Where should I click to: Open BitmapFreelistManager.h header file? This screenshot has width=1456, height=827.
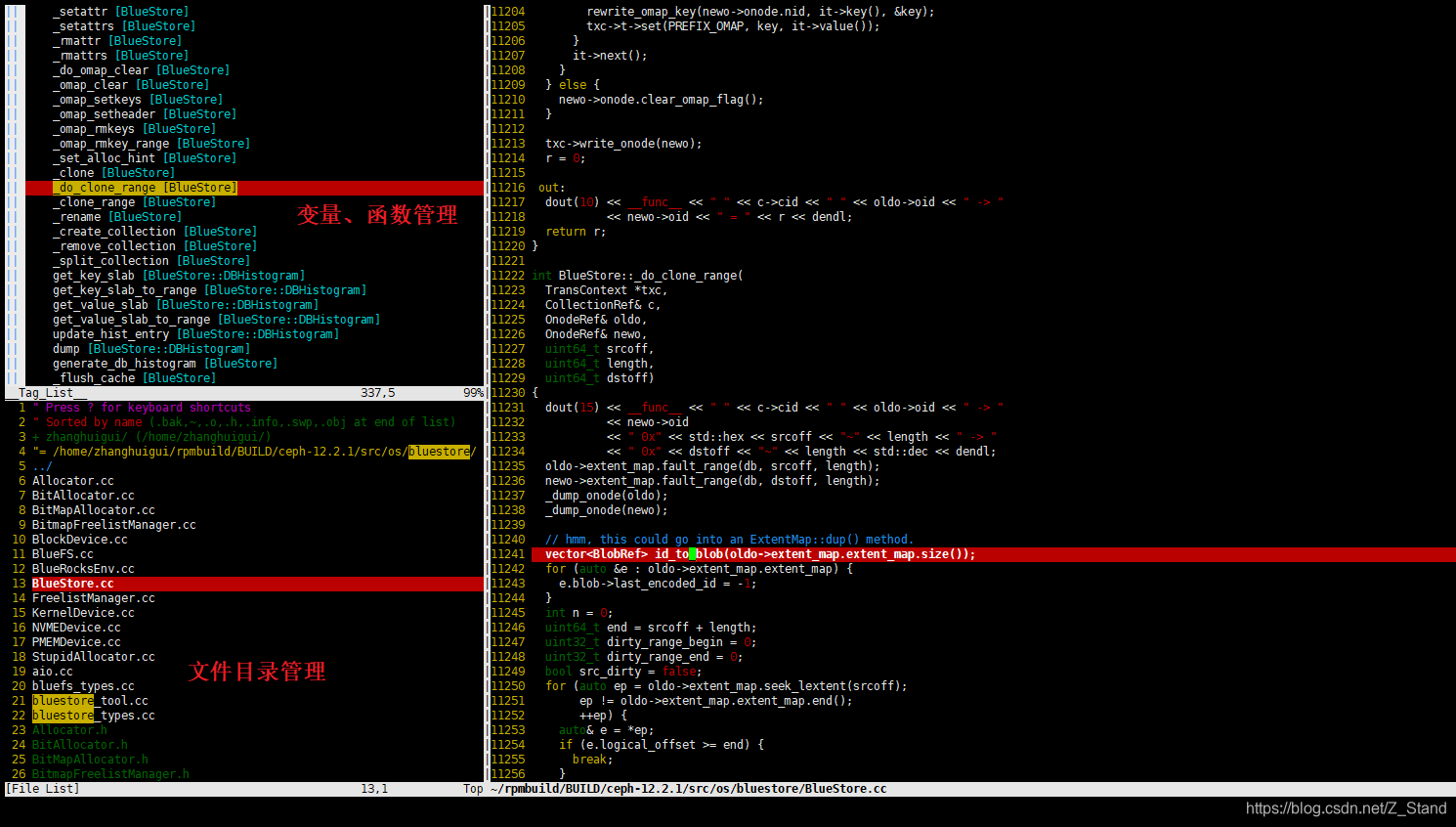tap(110, 774)
